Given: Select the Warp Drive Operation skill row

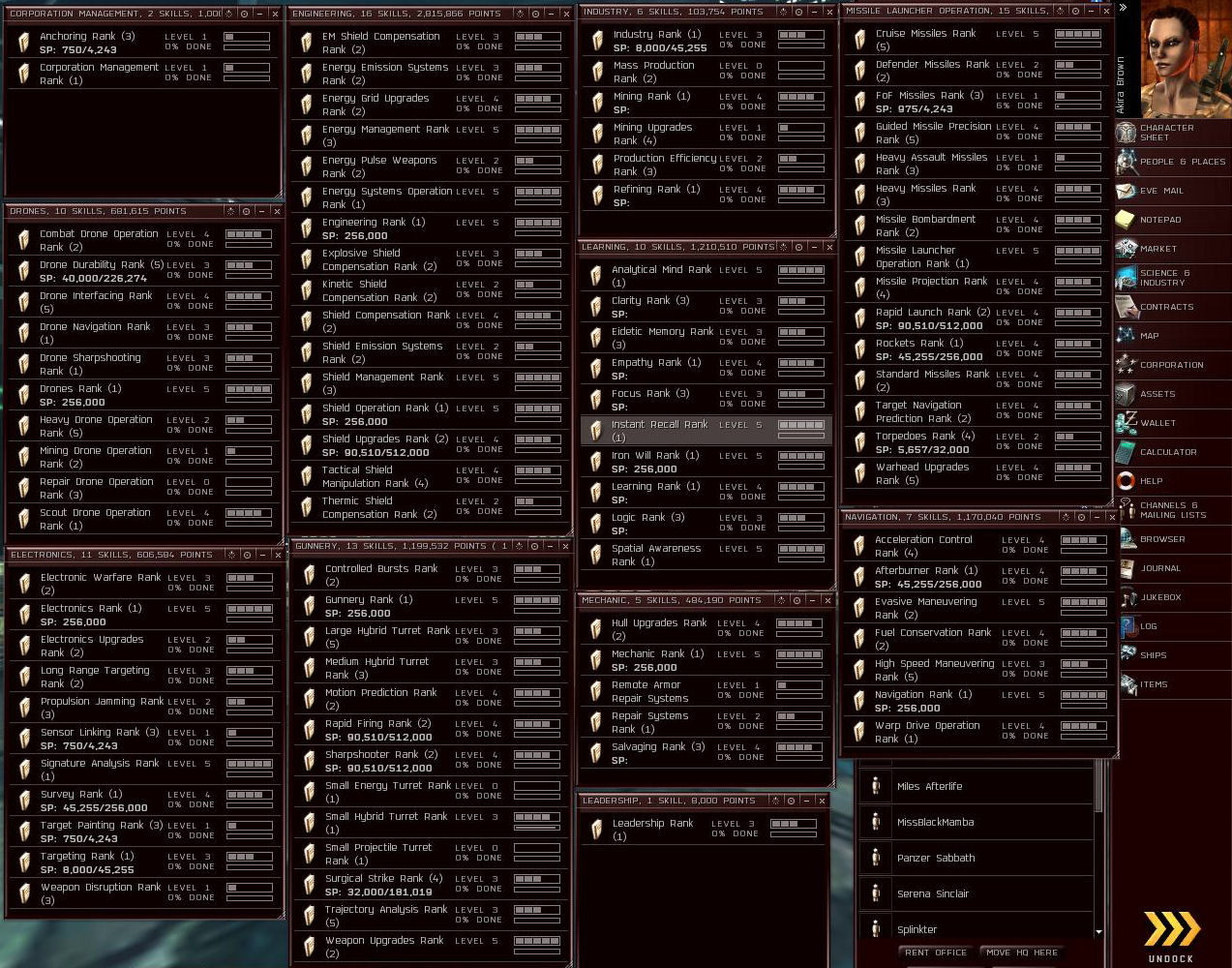Looking at the screenshot, I should click(977, 732).
